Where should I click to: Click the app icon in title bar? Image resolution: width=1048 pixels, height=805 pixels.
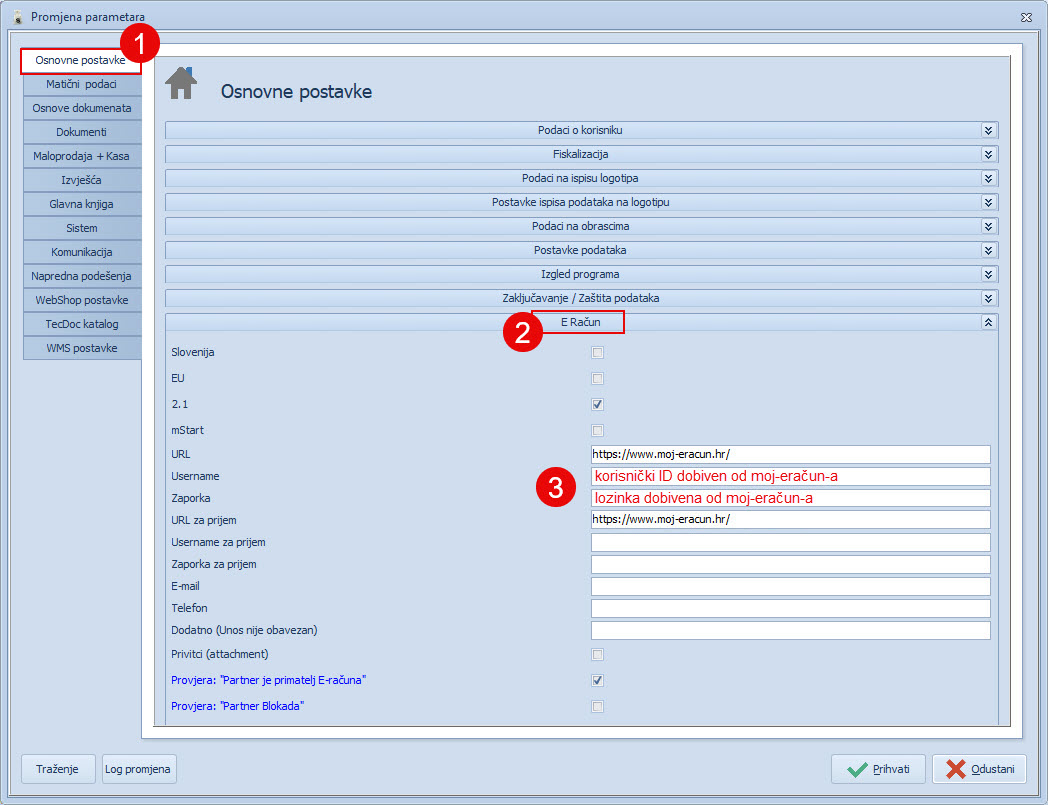coord(16,17)
